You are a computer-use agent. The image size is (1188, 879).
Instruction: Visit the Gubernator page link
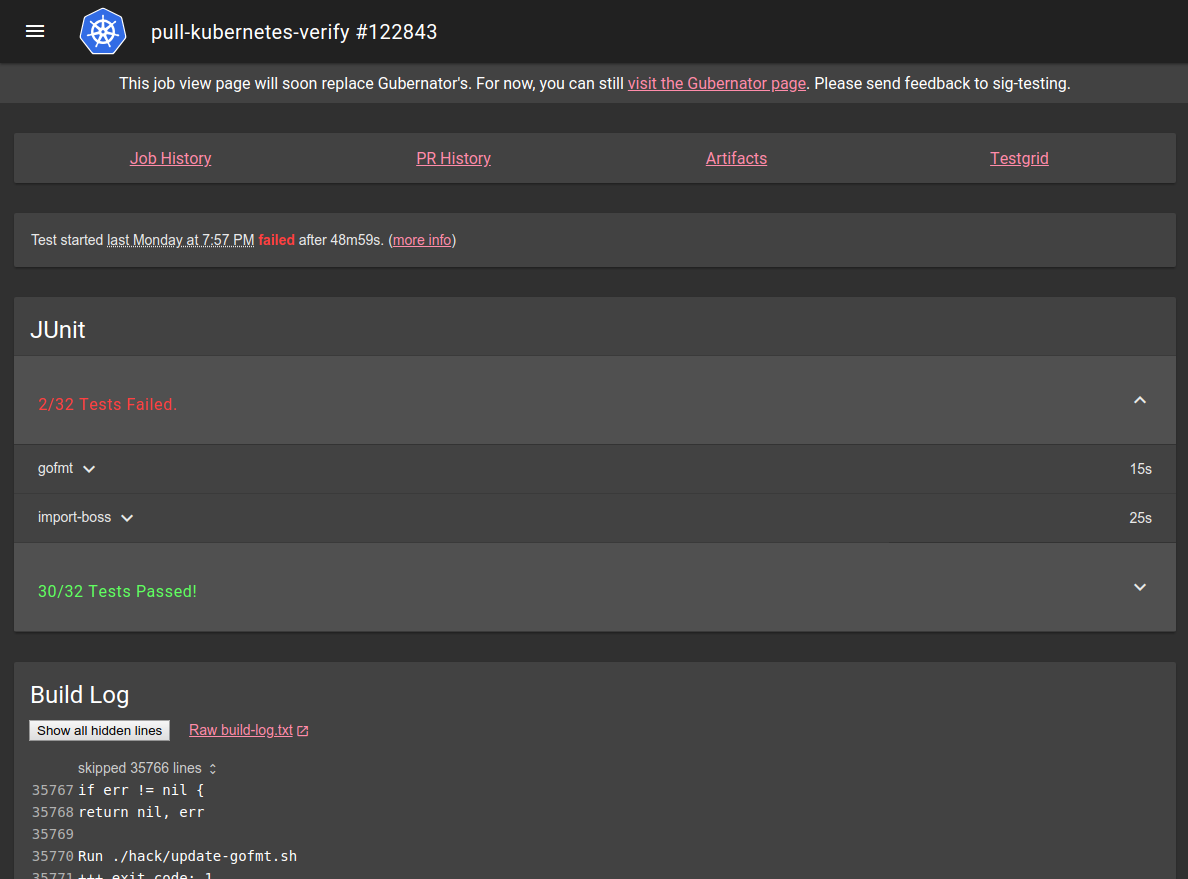point(716,84)
